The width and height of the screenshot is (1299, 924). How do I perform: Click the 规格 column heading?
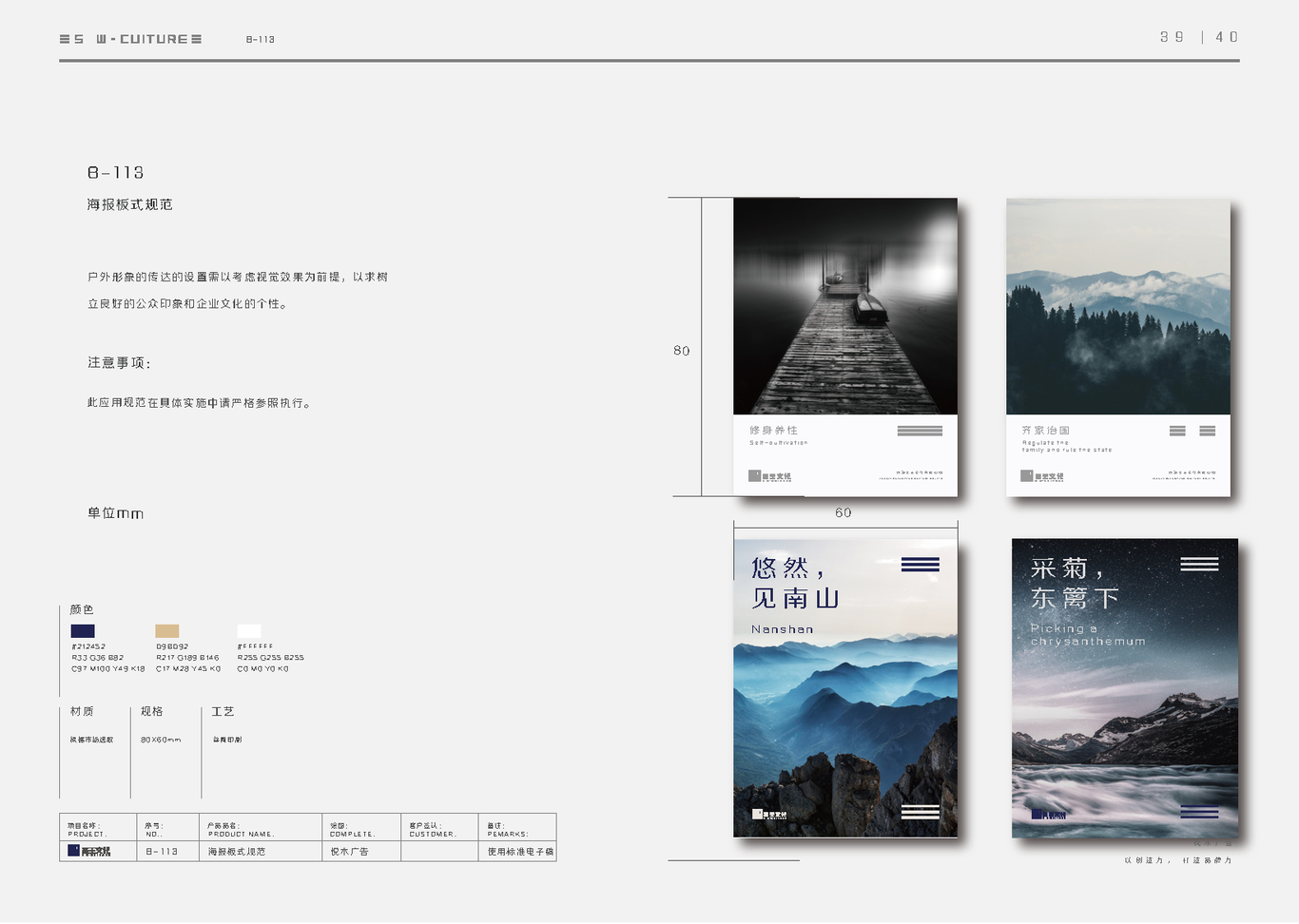[x=152, y=711]
